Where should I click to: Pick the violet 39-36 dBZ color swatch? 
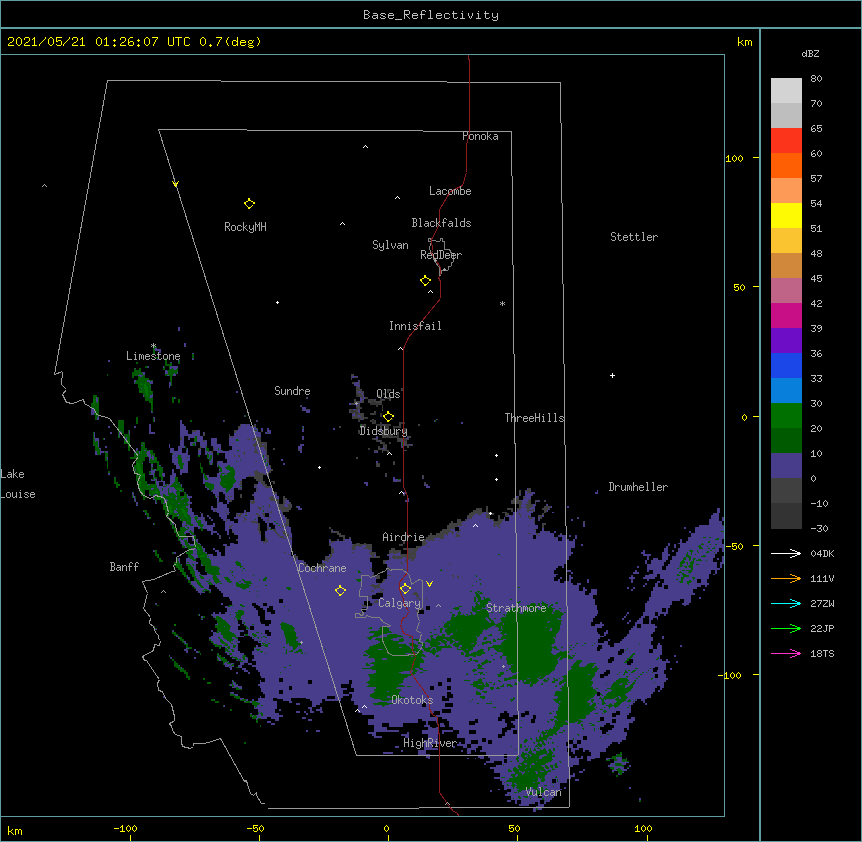pyautogui.click(x=786, y=341)
